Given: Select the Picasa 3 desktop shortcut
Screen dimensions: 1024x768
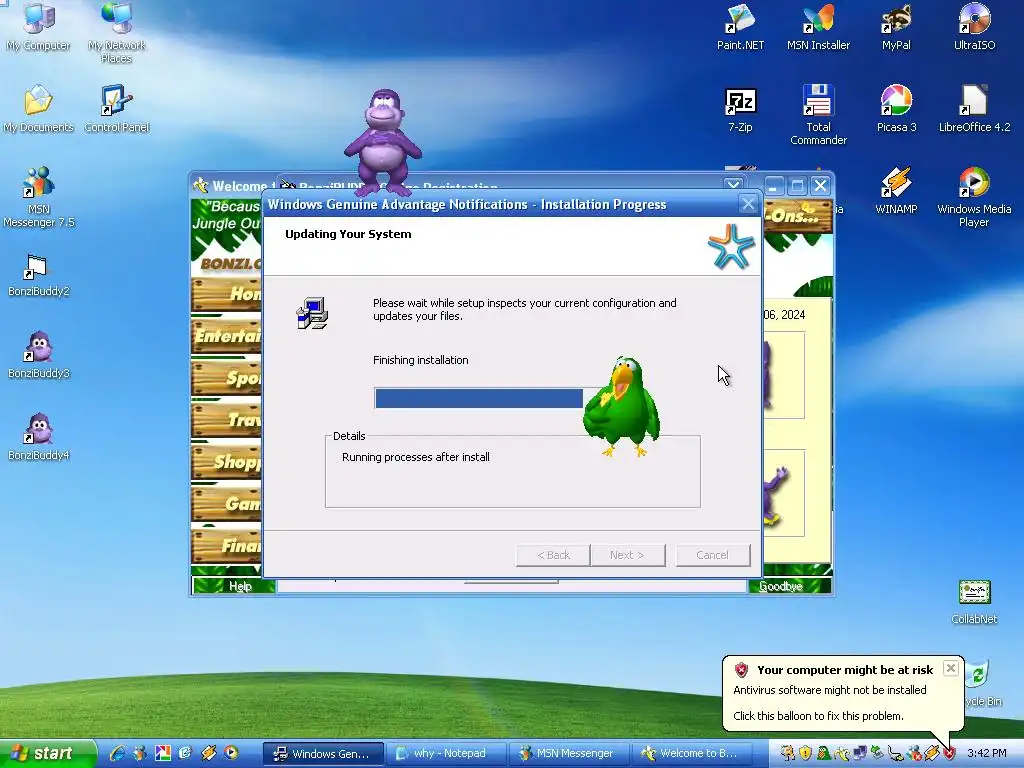Looking at the screenshot, I should point(896,108).
